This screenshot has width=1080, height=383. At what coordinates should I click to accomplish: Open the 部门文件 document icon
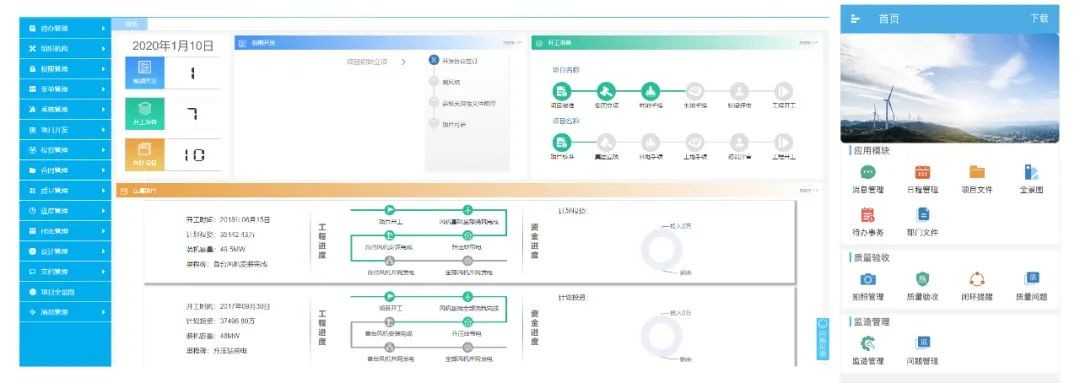tap(923, 215)
